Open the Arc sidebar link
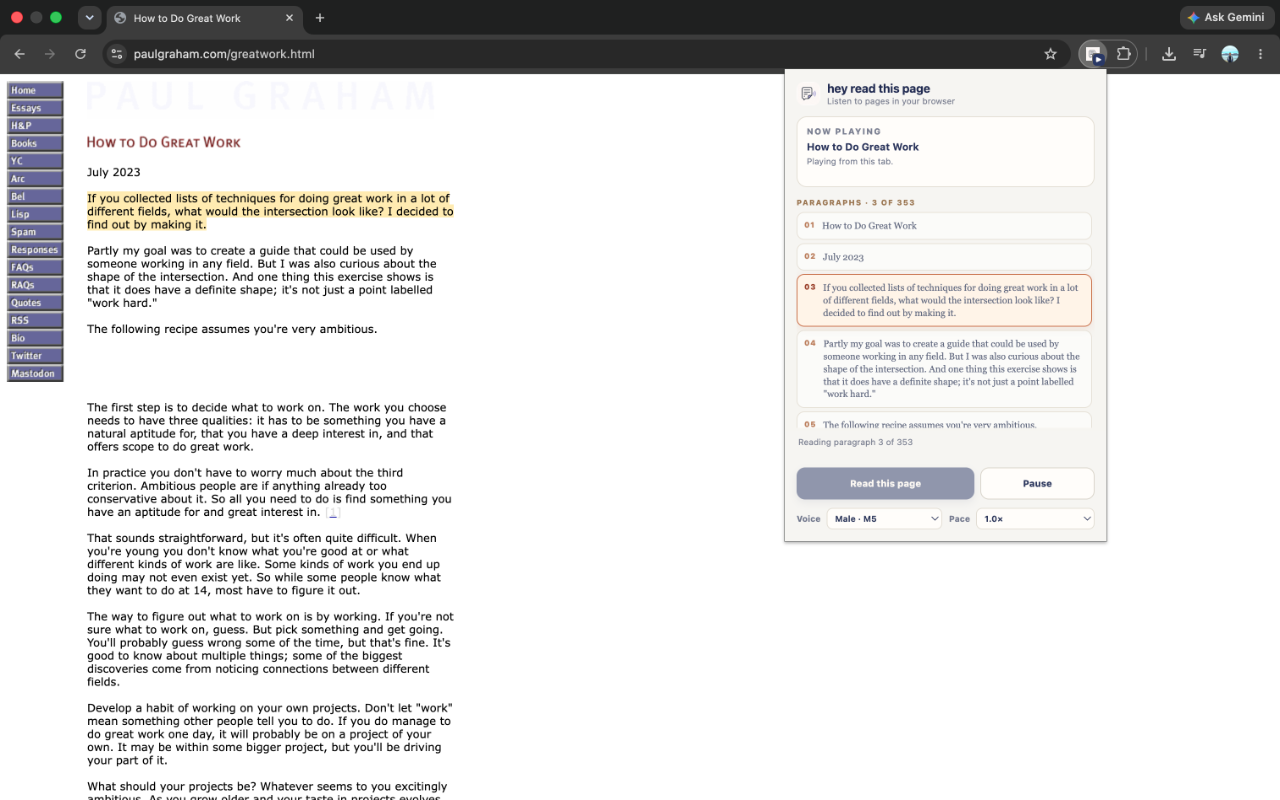The height and width of the screenshot is (800, 1280). click(x=35, y=179)
